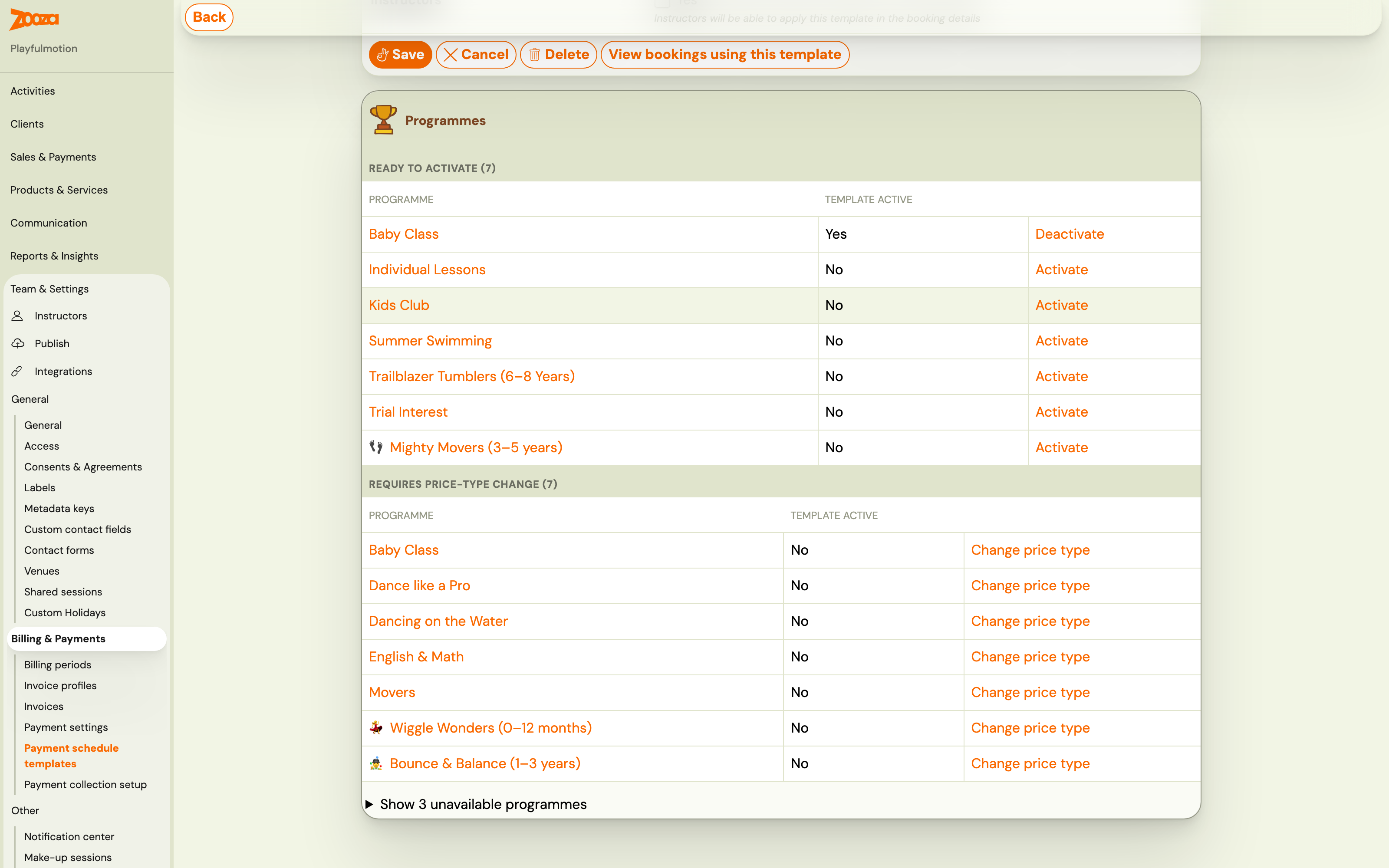Open Billing periods
The height and width of the screenshot is (868, 1389).
[57, 665]
